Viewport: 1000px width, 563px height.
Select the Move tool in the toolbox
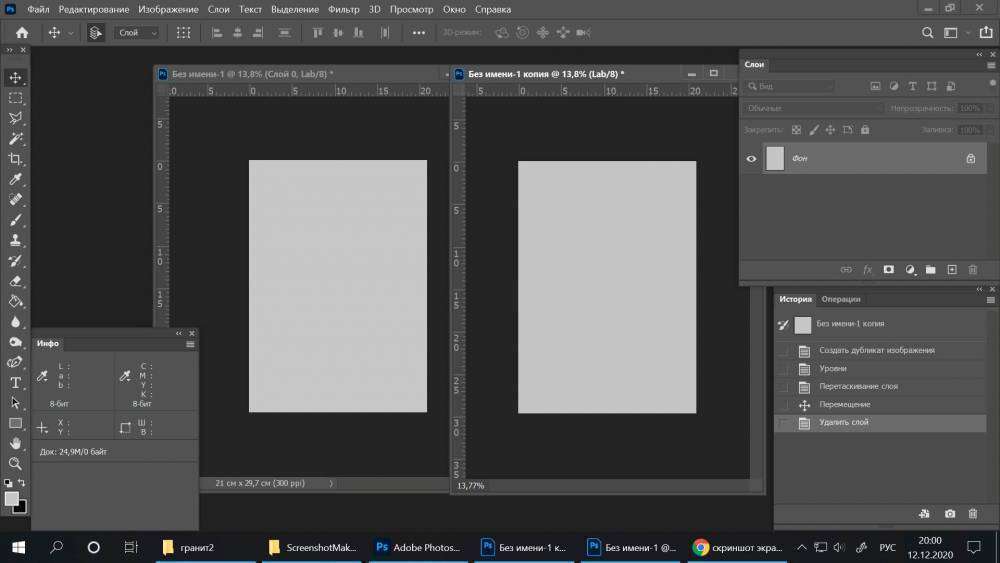15,78
